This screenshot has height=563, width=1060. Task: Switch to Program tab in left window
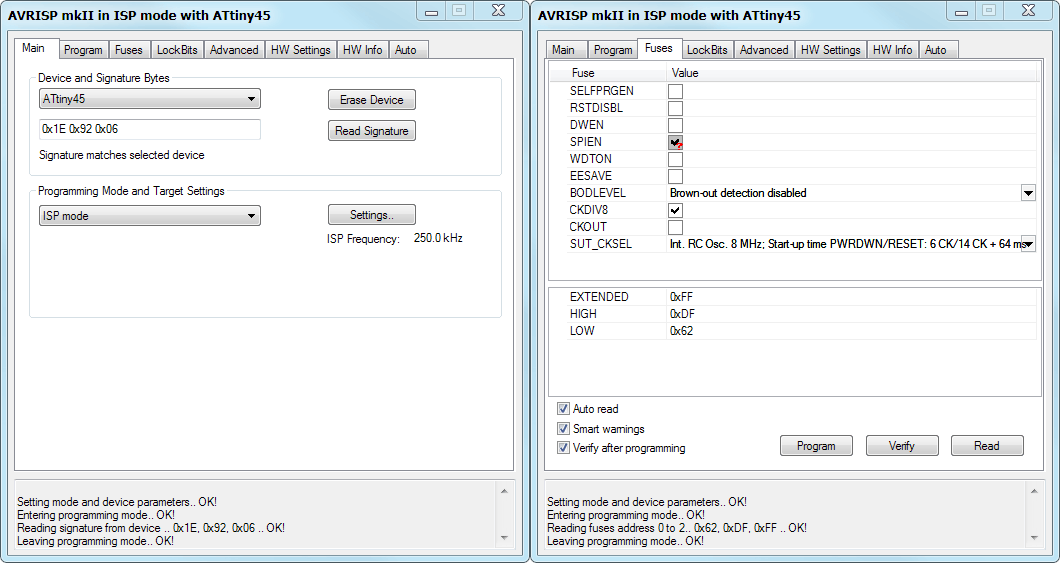click(x=83, y=50)
